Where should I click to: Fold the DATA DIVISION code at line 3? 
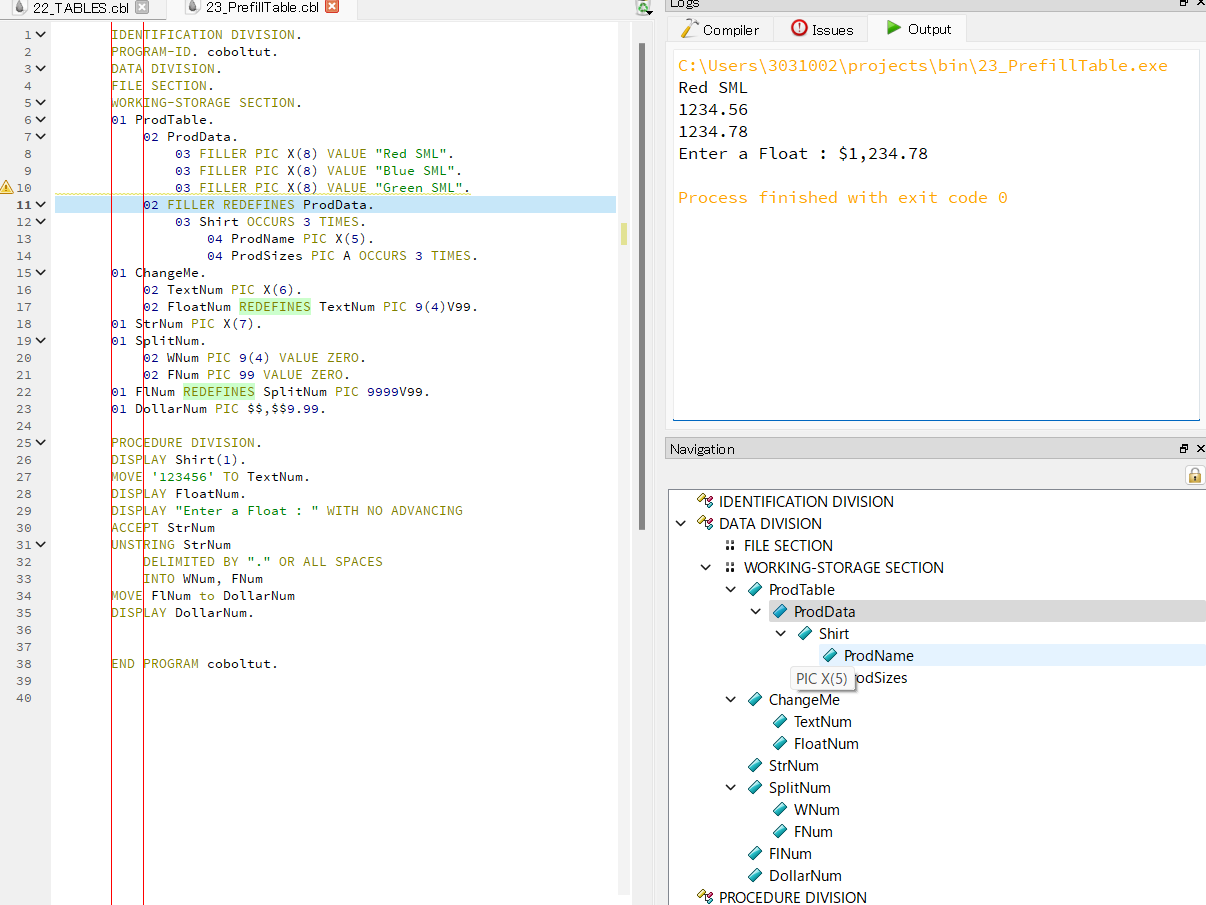(x=41, y=68)
